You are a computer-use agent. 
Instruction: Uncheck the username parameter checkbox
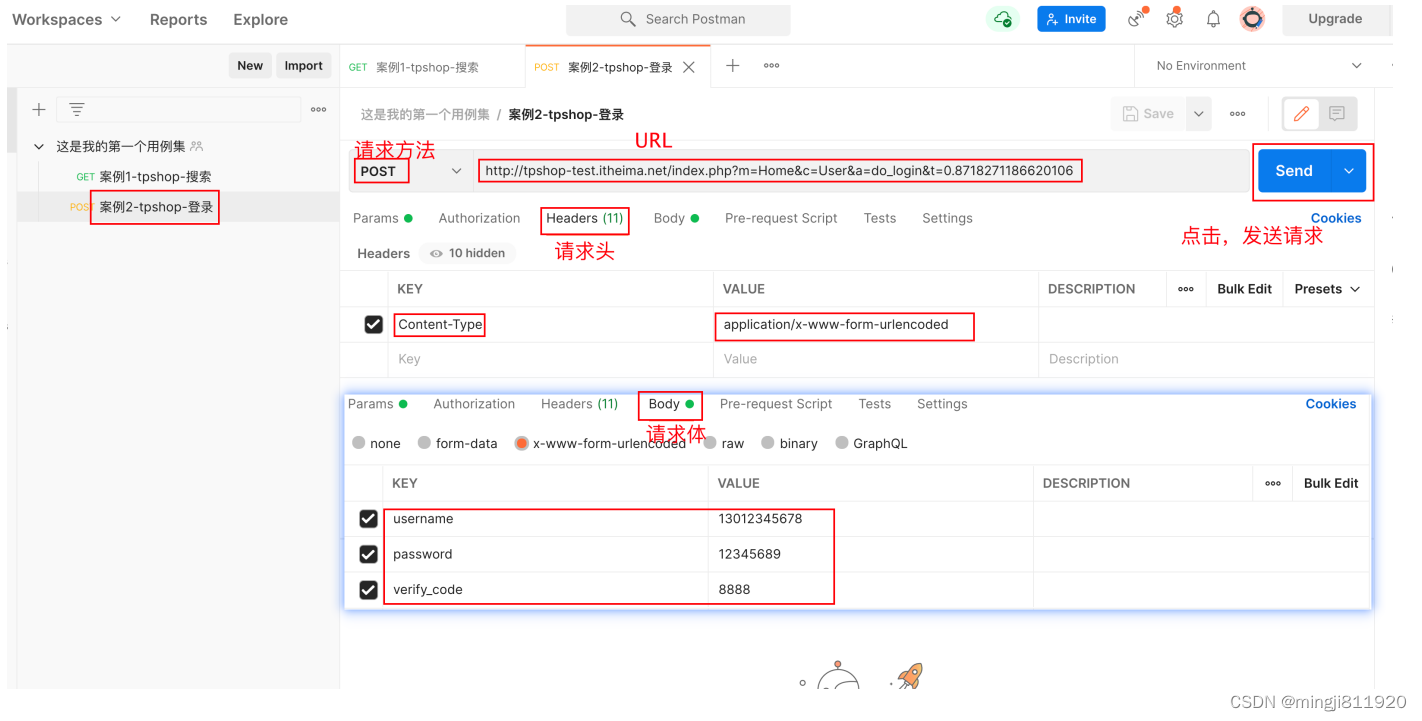[368, 519]
